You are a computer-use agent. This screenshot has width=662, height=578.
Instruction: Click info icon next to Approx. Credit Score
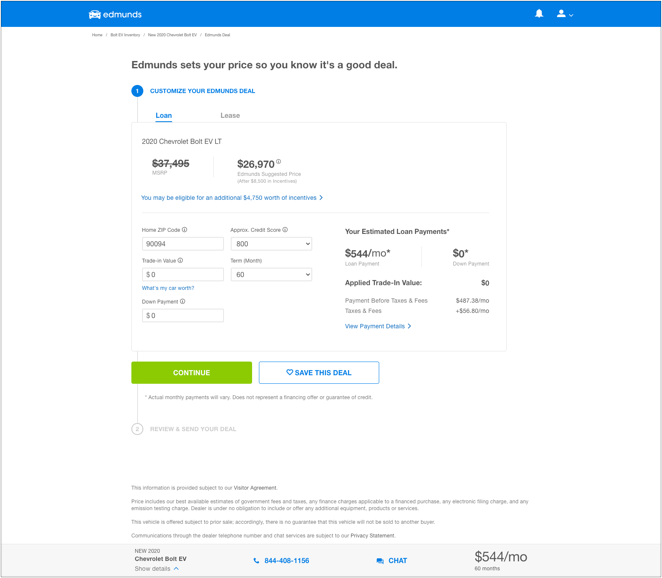pyautogui.click(x=285, y=230)
